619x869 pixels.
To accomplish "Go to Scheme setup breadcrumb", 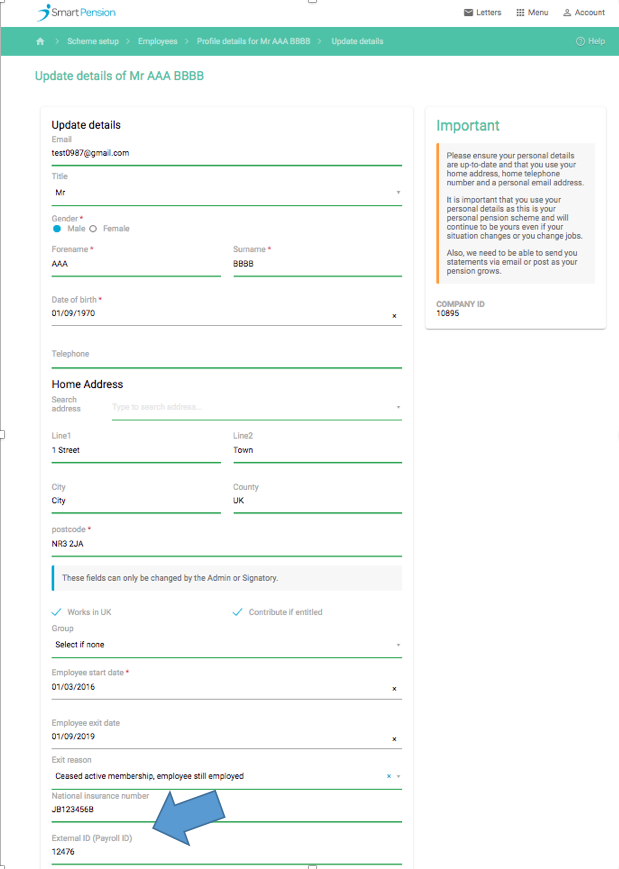I will click(91, 41).
